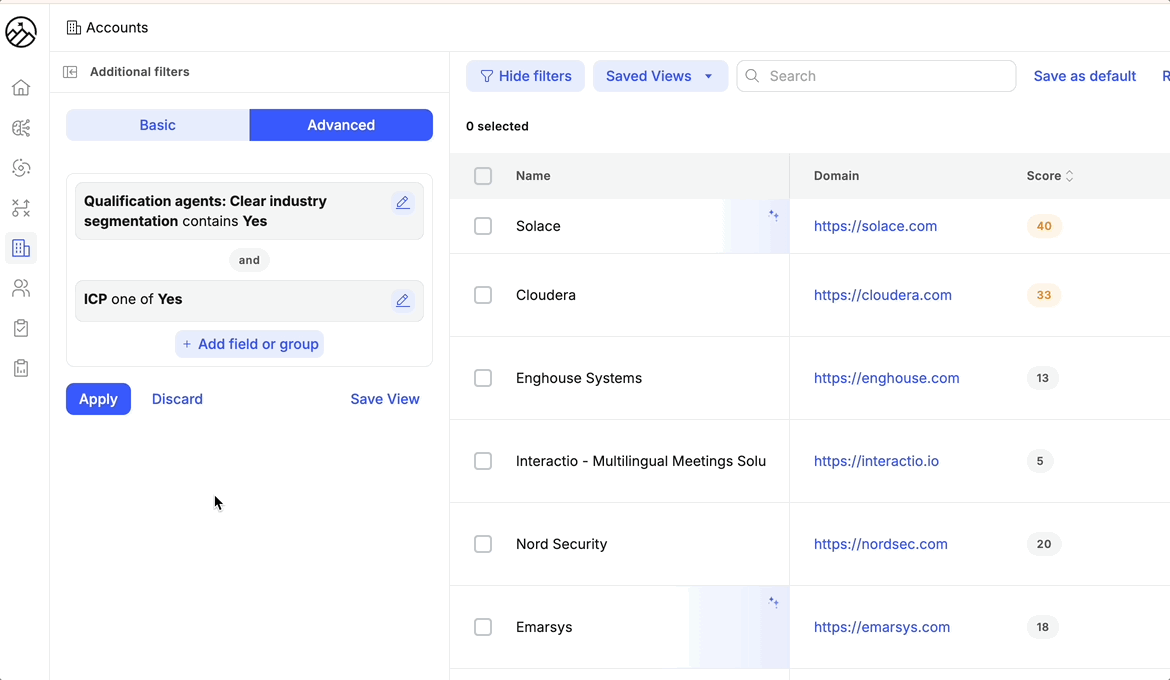Viewport: 1170px width, 680px height.
Task: Open the enghouse.com domain link
Action: coord(886,378)
